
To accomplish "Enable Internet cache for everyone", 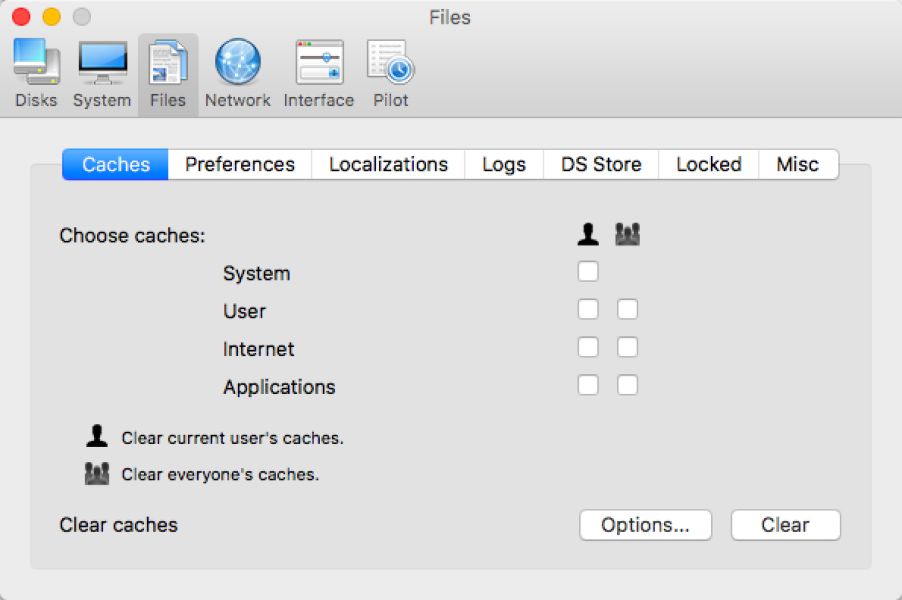I will [627, 347].
